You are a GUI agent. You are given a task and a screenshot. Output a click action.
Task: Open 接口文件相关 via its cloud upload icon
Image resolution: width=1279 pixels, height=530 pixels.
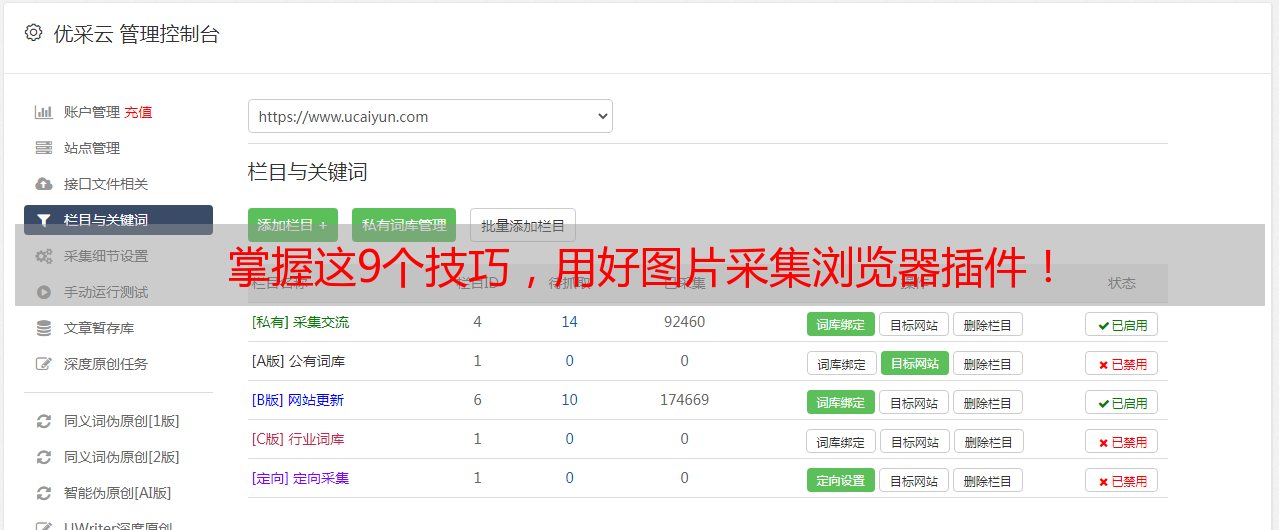point(43,184)
